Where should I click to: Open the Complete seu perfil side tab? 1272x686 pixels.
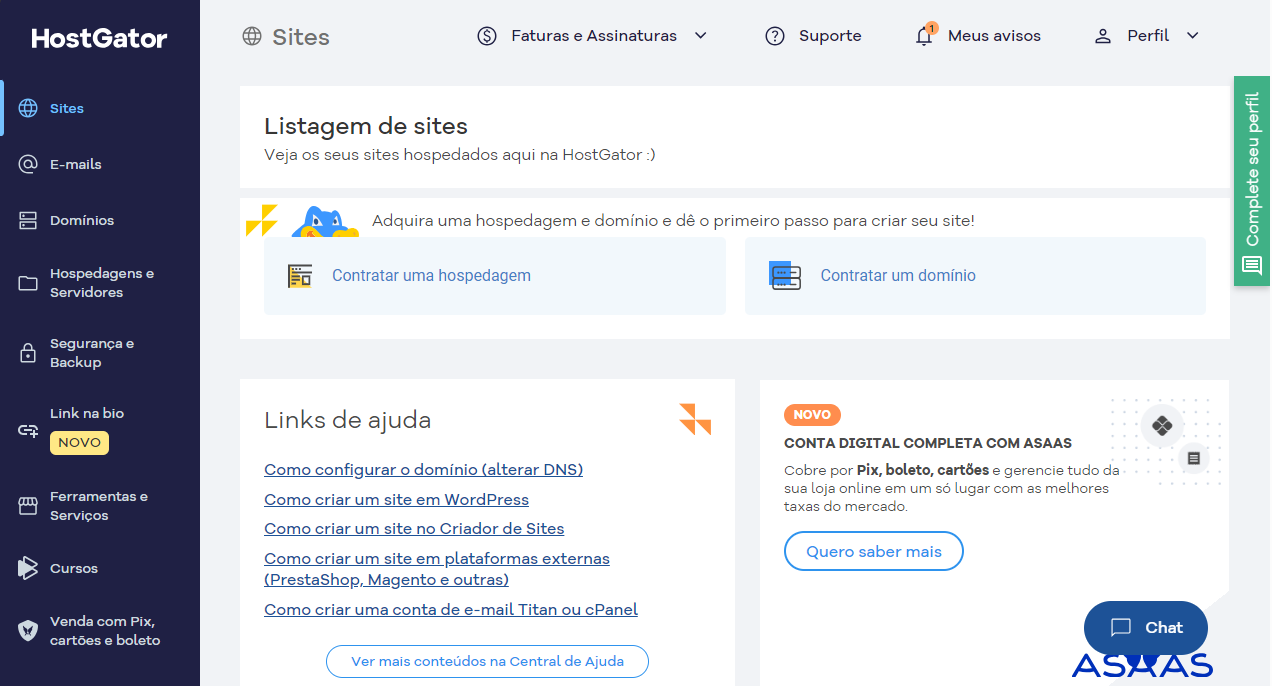coord(1252,181)
